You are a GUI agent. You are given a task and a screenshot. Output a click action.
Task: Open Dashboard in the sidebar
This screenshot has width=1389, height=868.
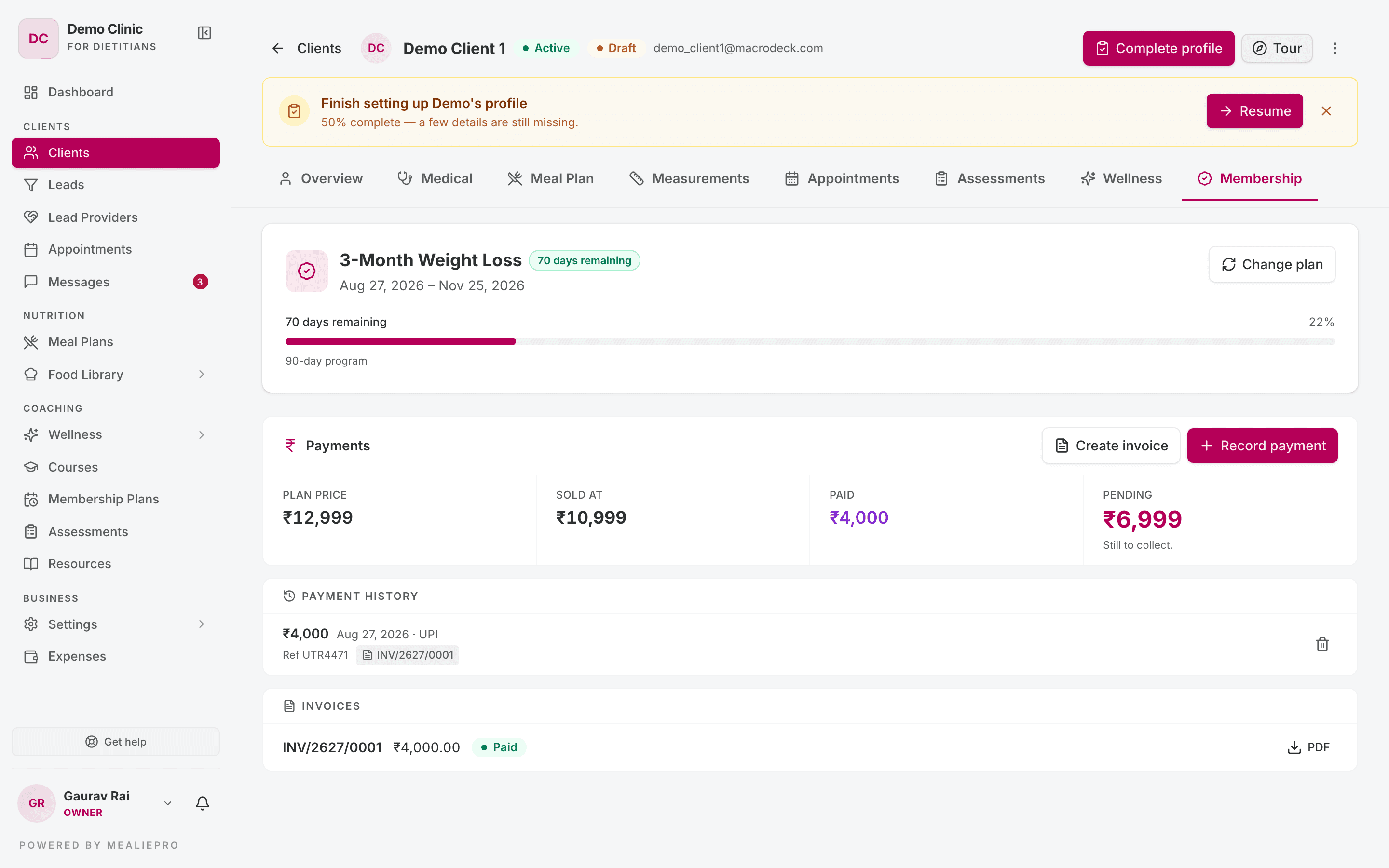pos(115,92)
